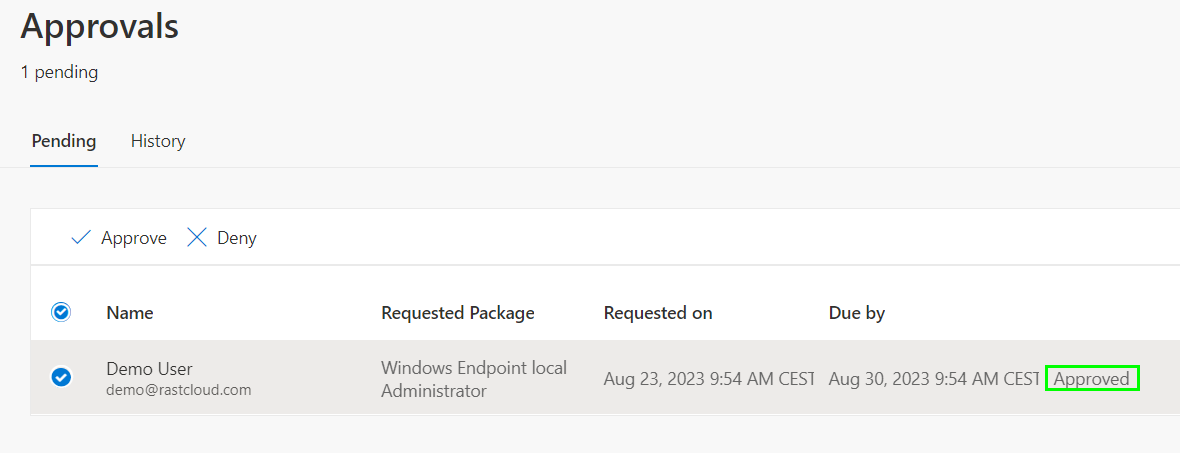Click the Aug 30, 2023 due date
The image size is (1180, 453).
(x=934, y=379)
